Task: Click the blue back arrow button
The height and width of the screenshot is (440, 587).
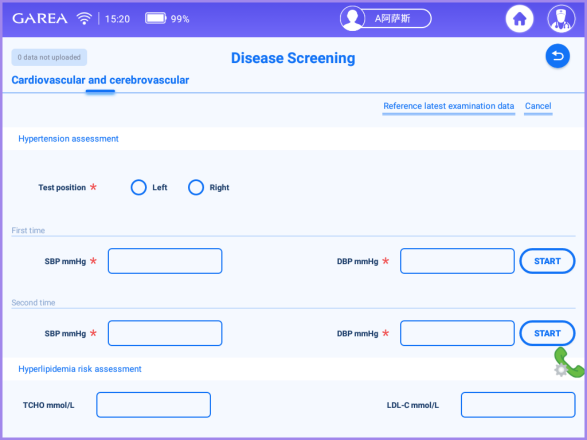Action: (x=557, y=56)
